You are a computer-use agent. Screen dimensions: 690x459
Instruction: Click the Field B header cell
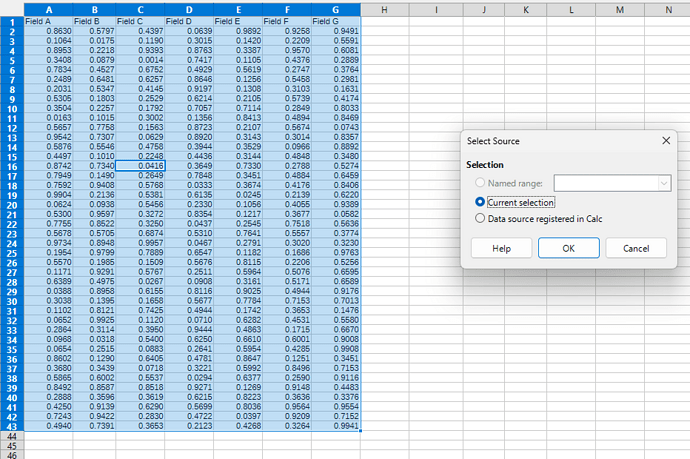(94, 21)
